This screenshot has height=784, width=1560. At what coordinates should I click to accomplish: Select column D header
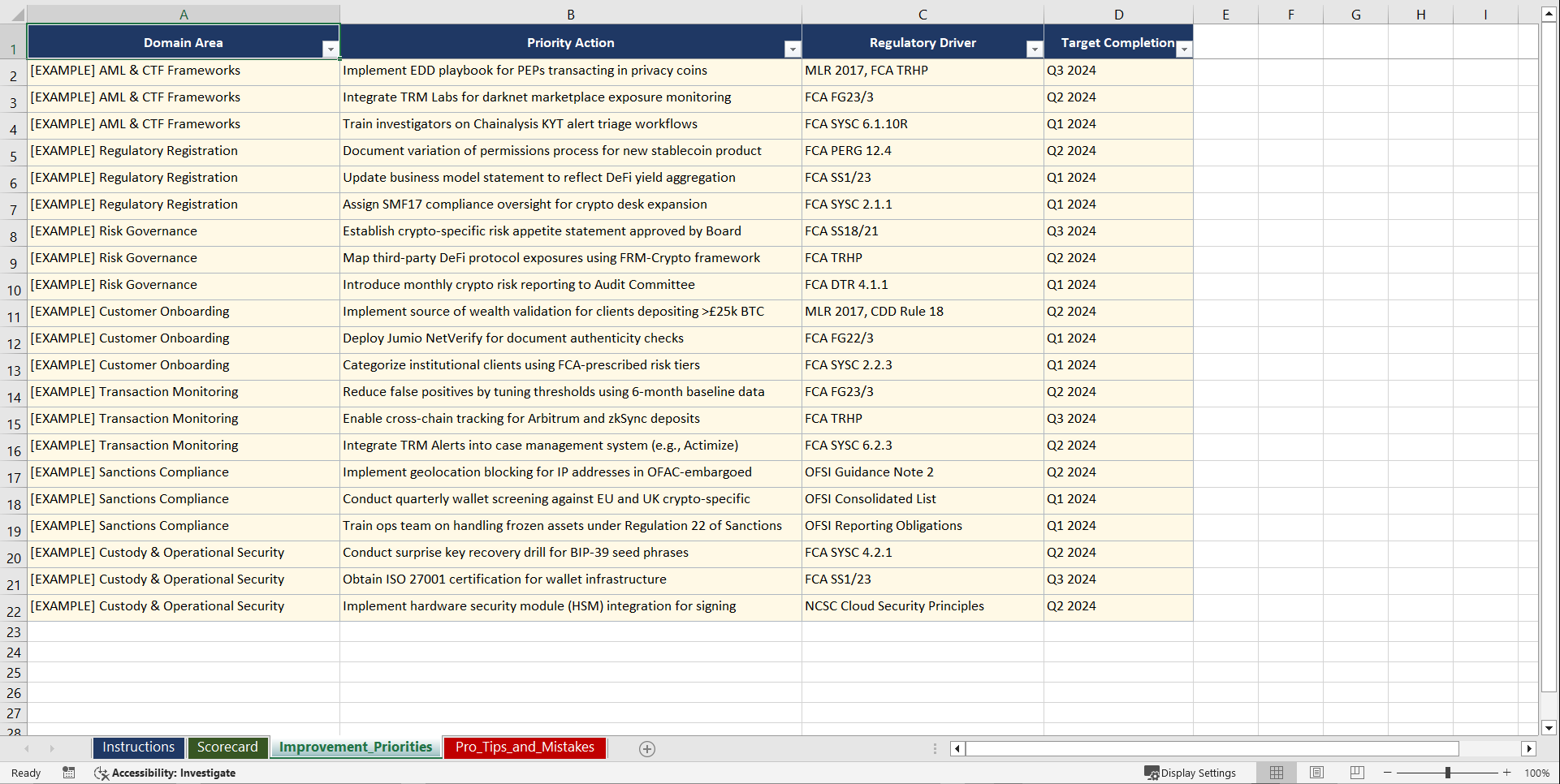[x=1119, y=14]
